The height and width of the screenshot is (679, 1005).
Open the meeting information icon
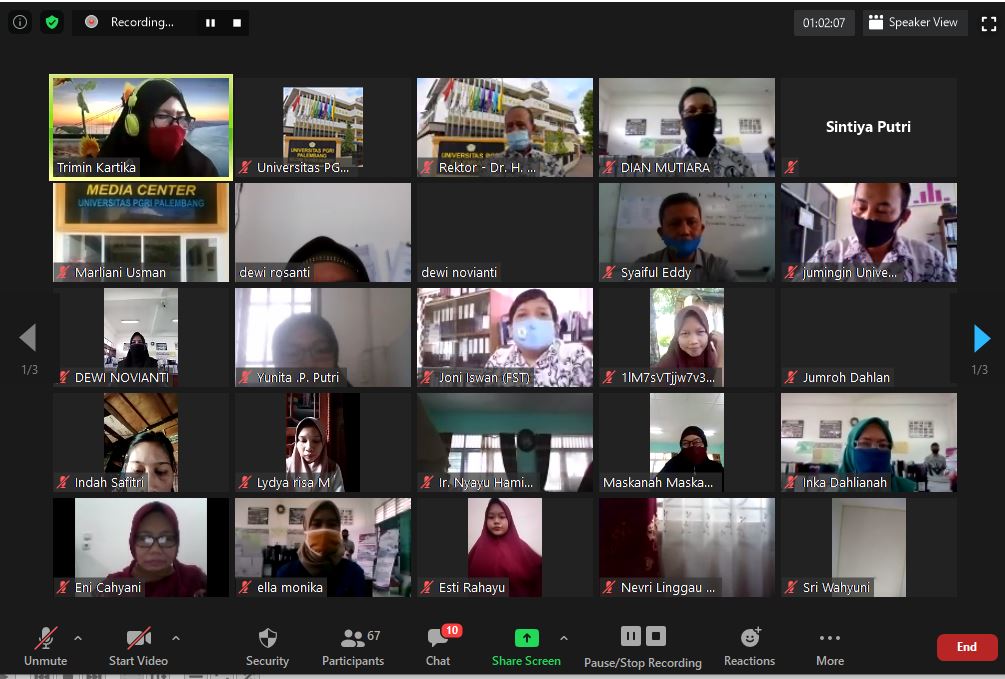[x=20, y=22]
